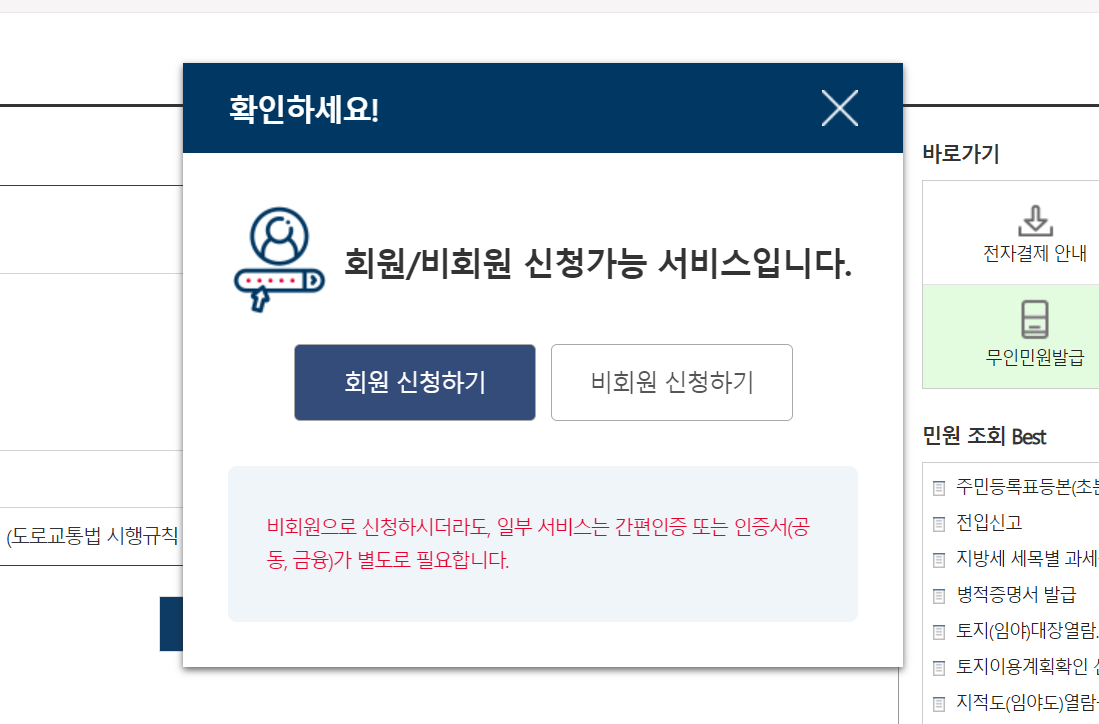Open the 전입신고 link
The height and width of the screenshot is (724, 1099).
(989, 522)
